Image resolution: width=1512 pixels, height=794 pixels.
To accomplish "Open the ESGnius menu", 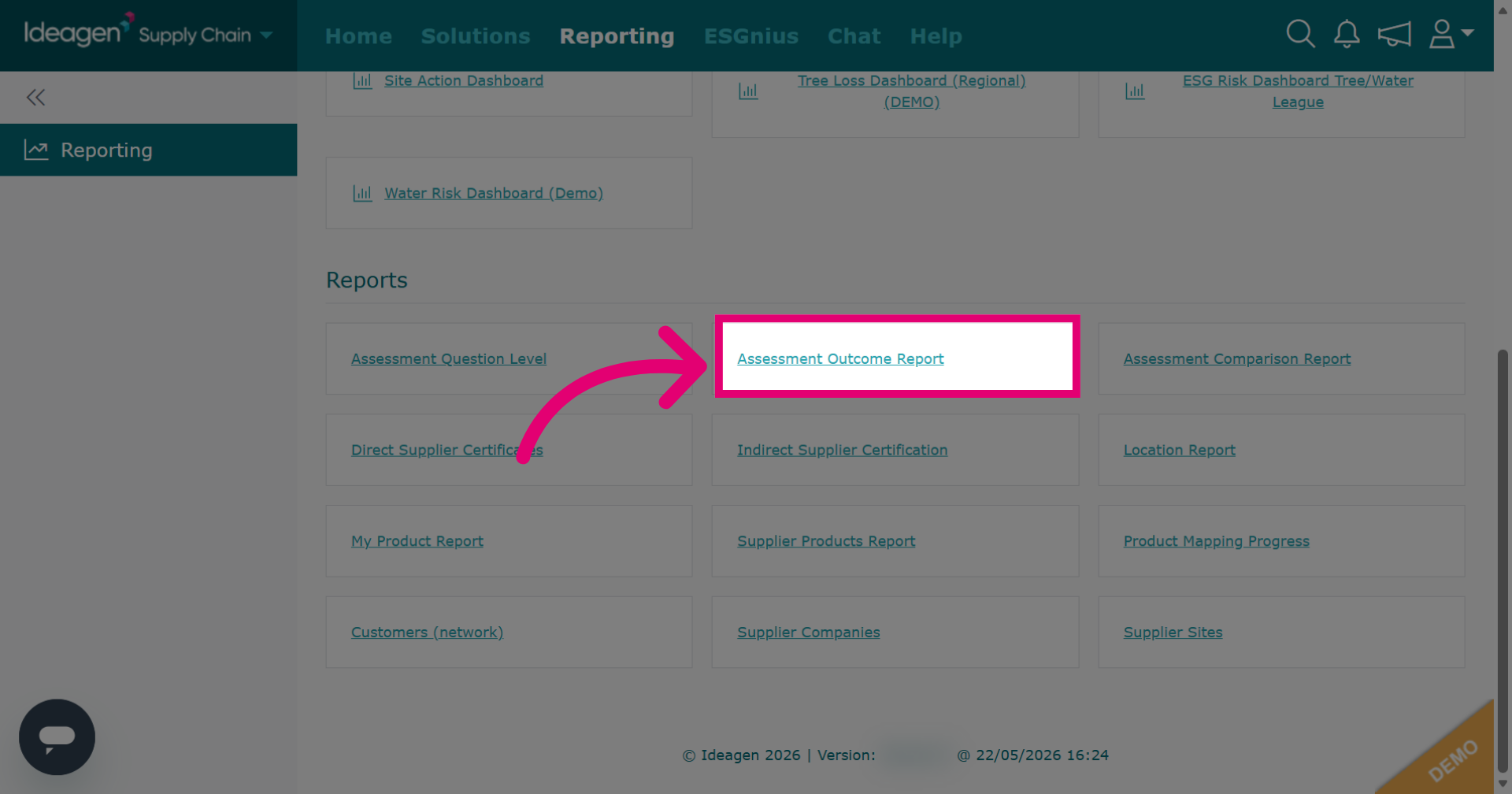I will click(x=751, y=36).
